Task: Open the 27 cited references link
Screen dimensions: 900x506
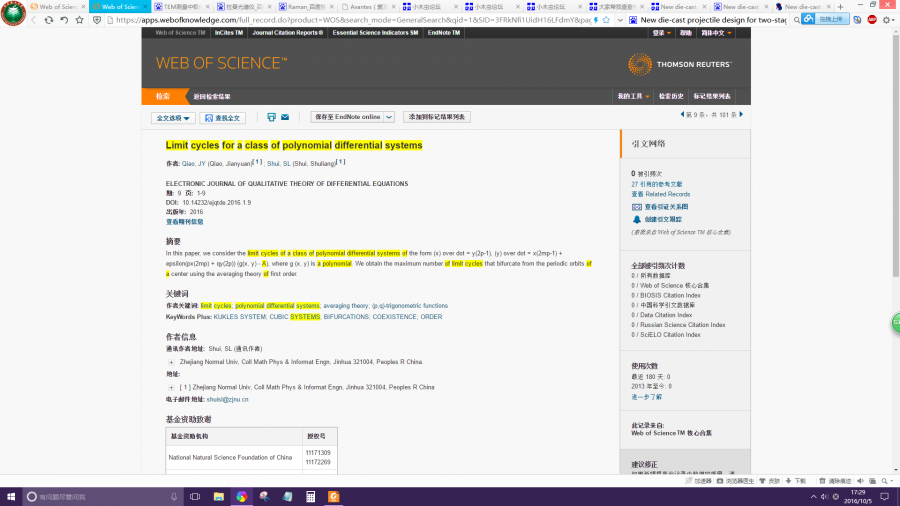Action: (x=657, y=185)
